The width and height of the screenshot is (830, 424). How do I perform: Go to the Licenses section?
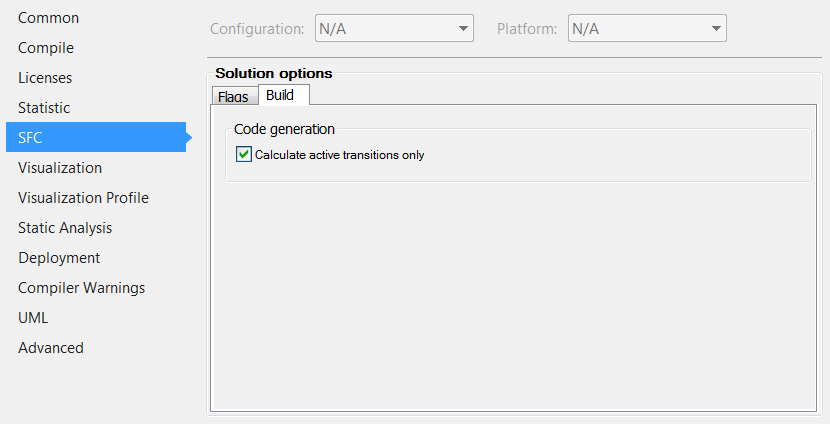[45, 78]
